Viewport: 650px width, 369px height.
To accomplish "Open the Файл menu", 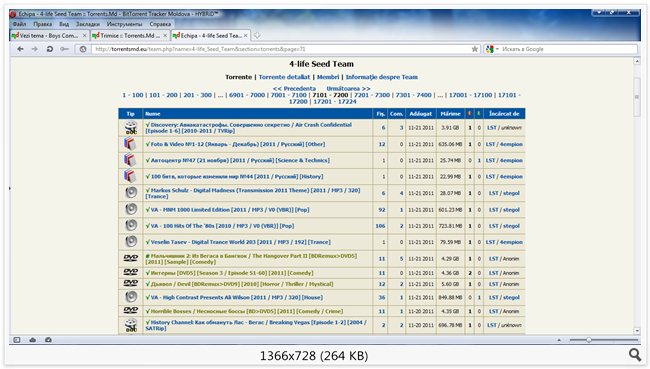I will 19,24.
